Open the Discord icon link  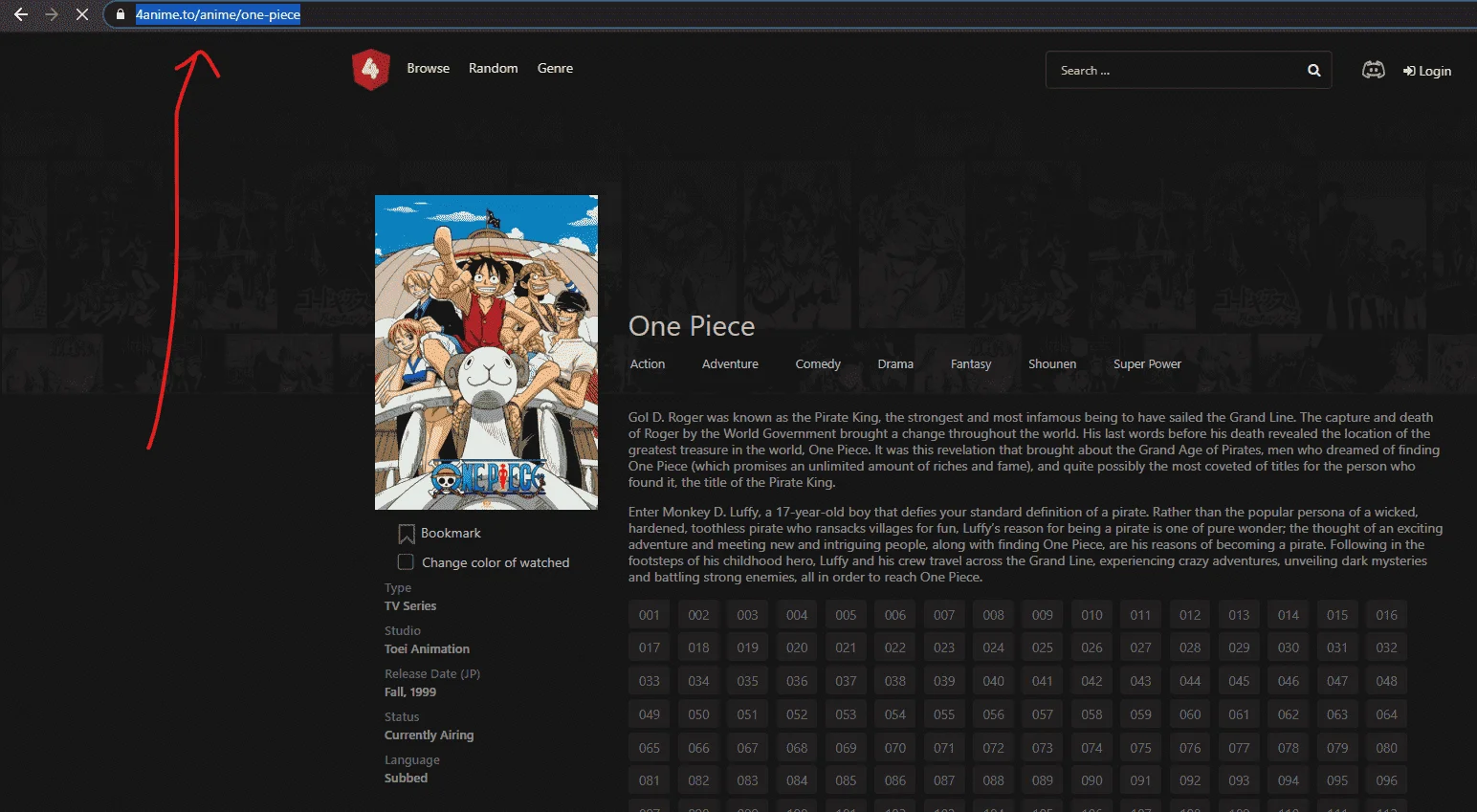[1373, 70]
